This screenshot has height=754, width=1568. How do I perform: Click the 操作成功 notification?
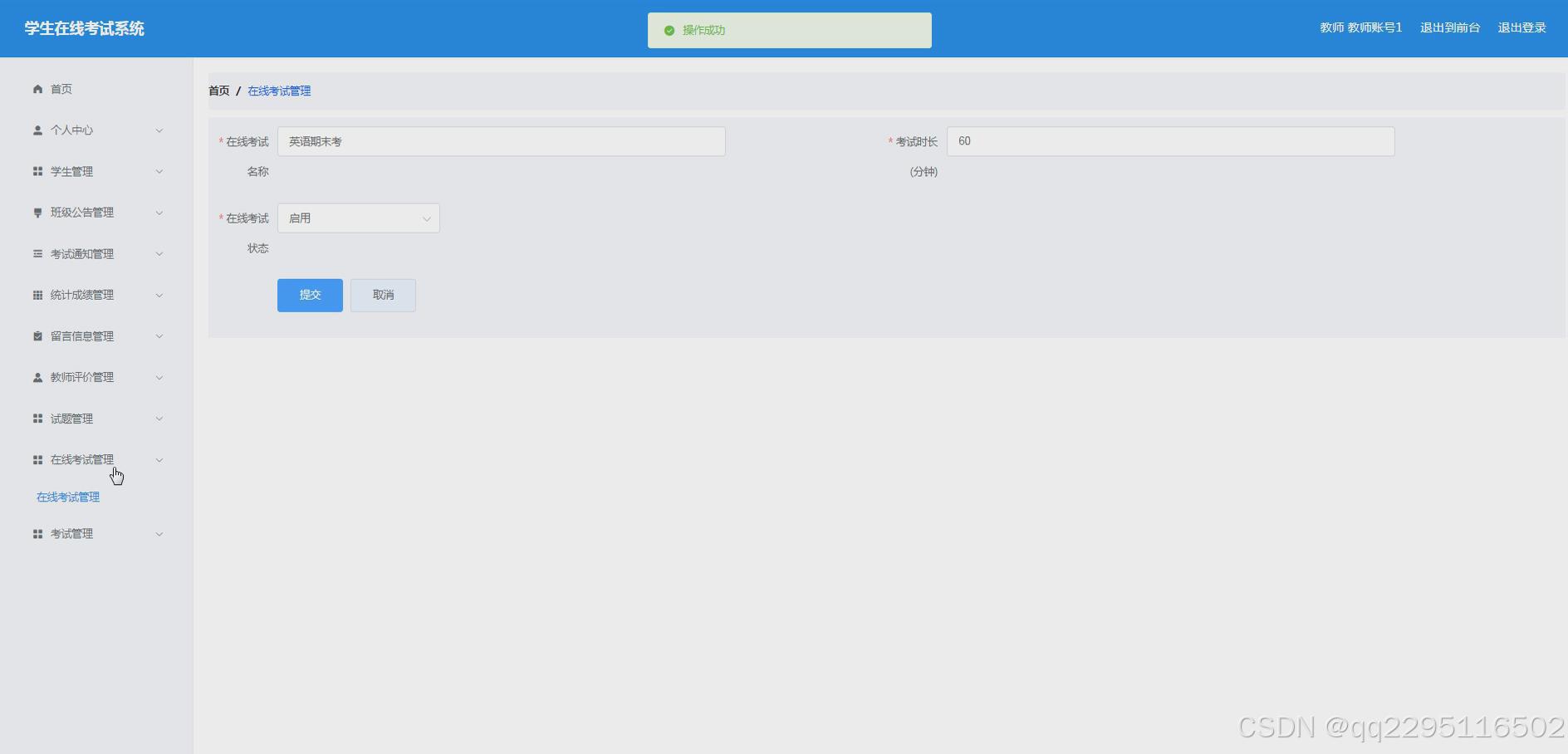[790, 31]
